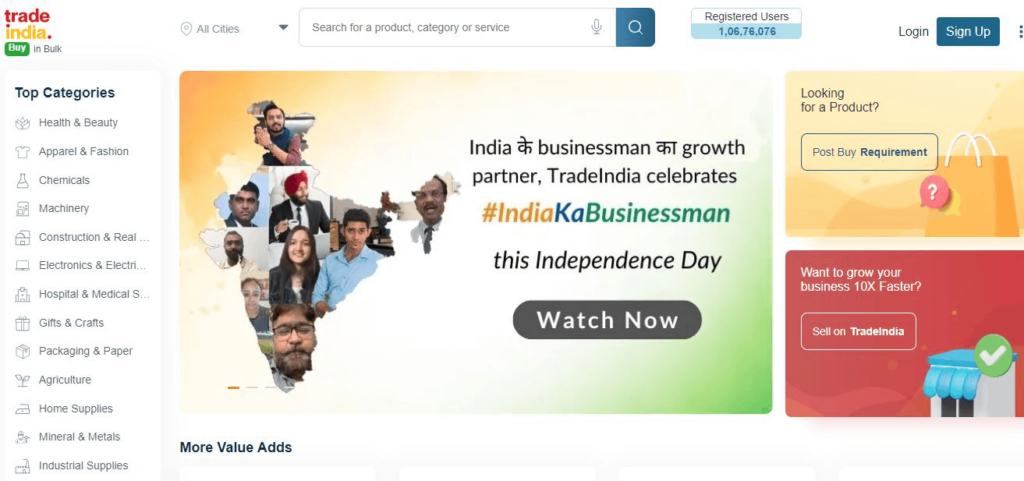Click the microphone voice search icon

[596, 27]
